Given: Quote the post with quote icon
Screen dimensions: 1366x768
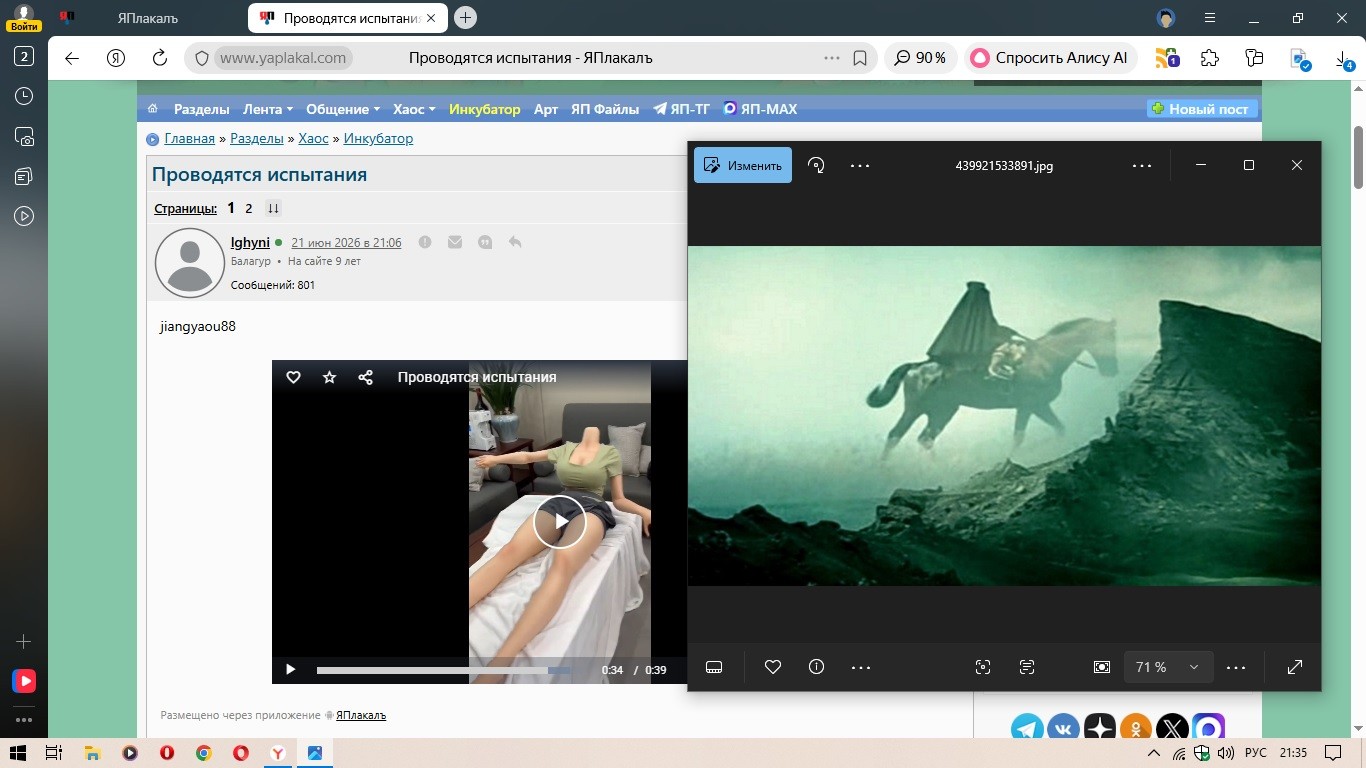Looking at the screenshot, I should pyautogui.click(x=485, y=242).
